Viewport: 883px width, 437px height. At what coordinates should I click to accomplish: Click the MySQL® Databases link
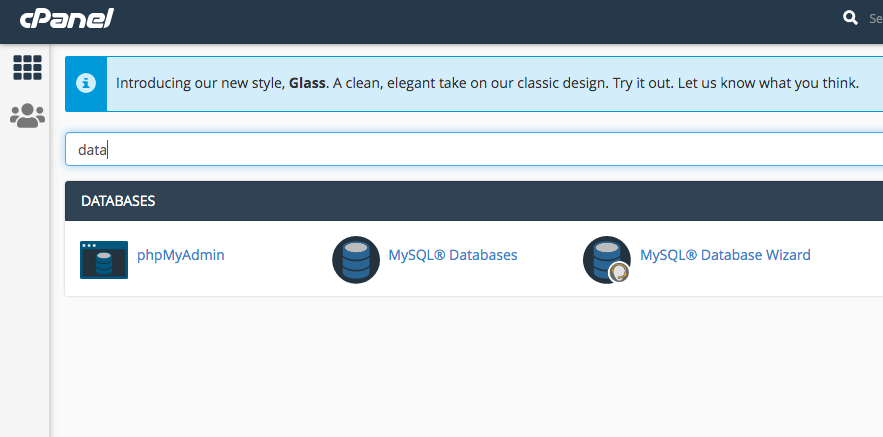(453, 255)
